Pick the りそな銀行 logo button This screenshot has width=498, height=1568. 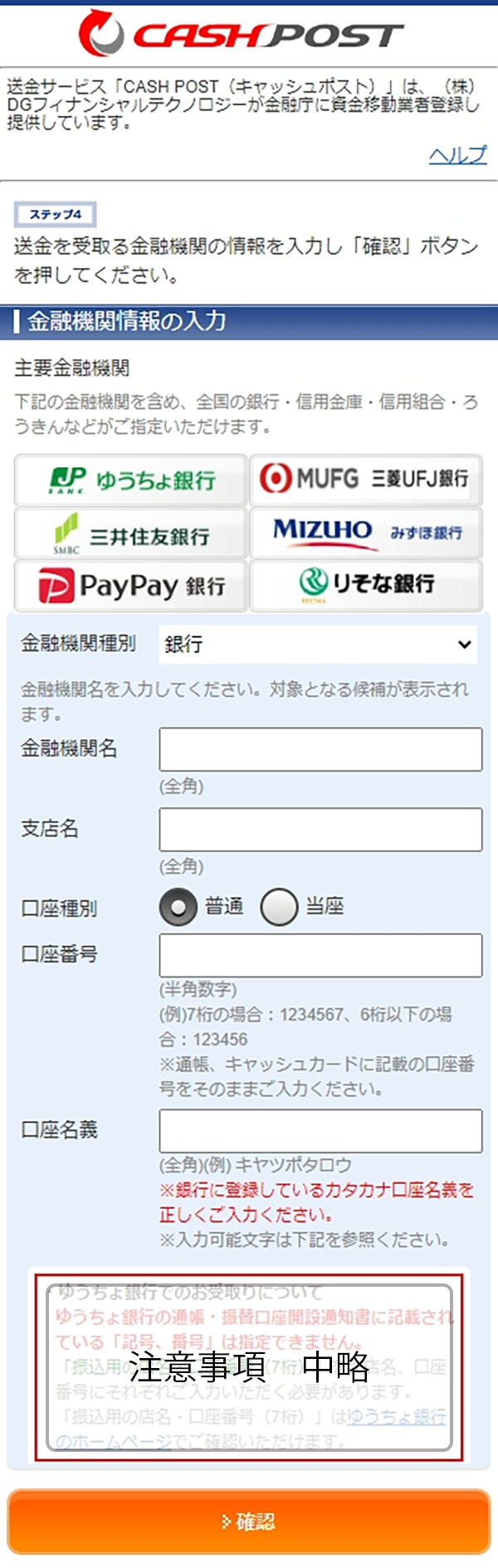pos(366,585)
